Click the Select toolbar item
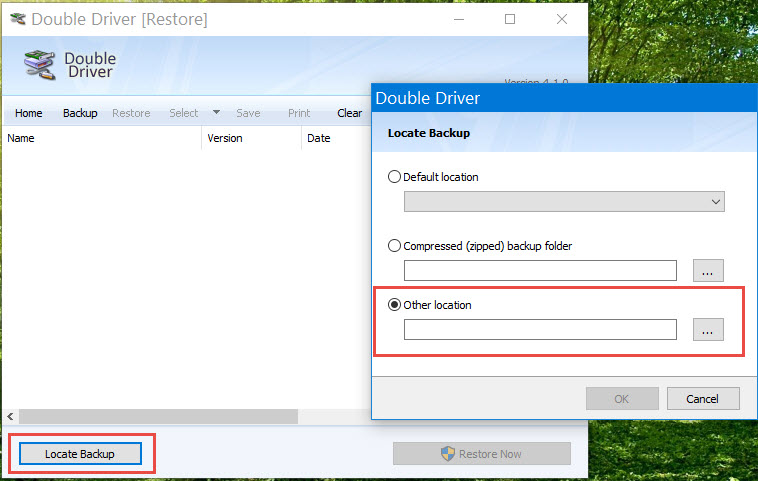 coord(184,113)
